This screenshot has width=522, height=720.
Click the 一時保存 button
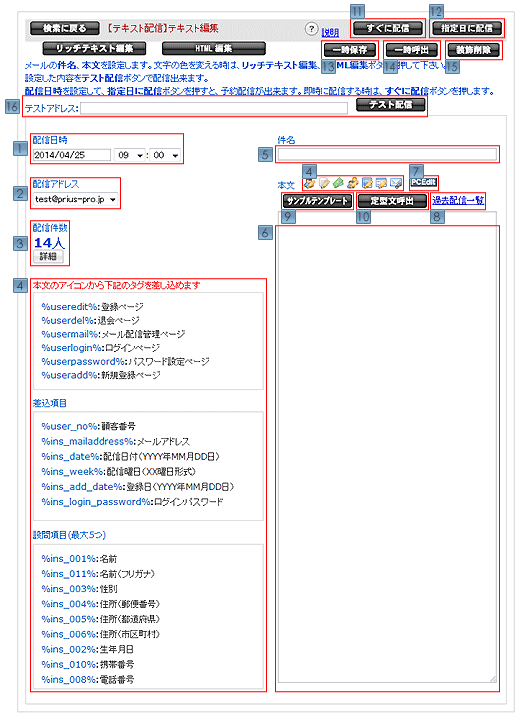pos(350,50)
